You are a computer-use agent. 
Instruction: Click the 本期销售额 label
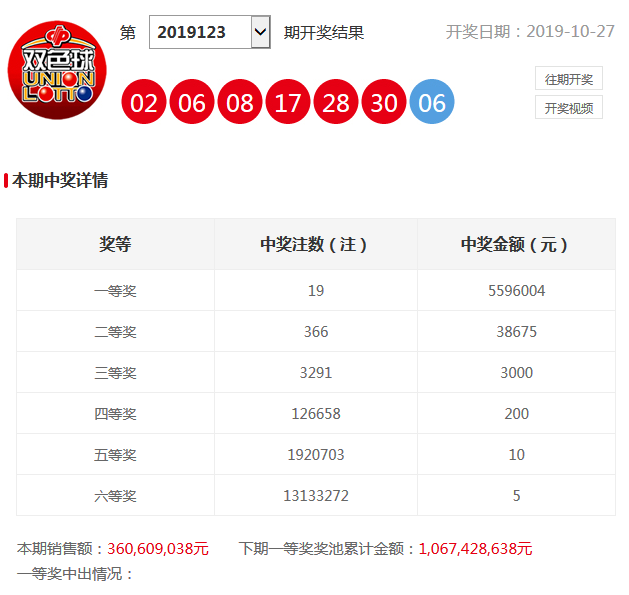pos(61,548)
